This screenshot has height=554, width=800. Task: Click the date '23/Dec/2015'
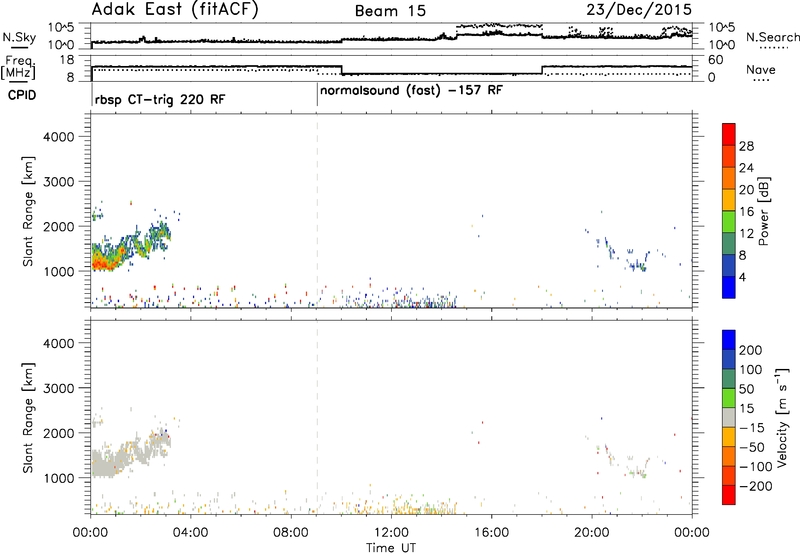[639, 10]
